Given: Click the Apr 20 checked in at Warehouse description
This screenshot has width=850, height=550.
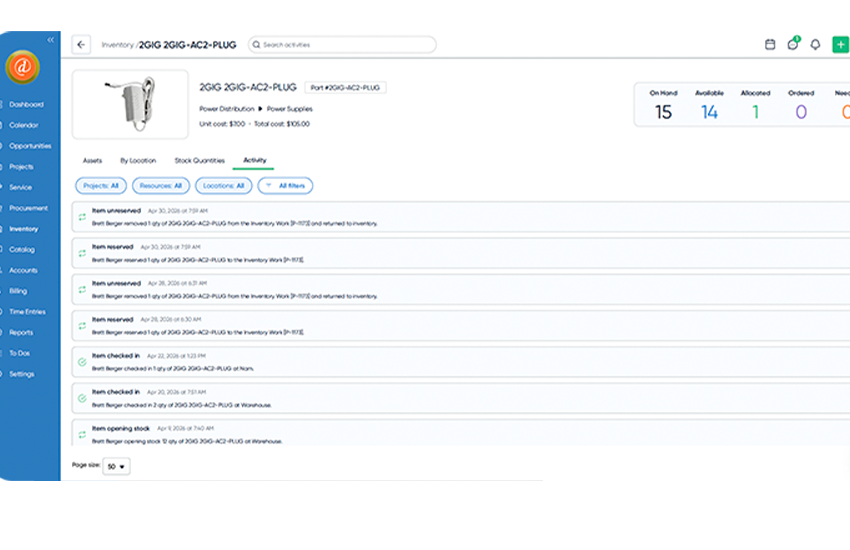Looking at the screenshot, I should click(x=182, y=405).
